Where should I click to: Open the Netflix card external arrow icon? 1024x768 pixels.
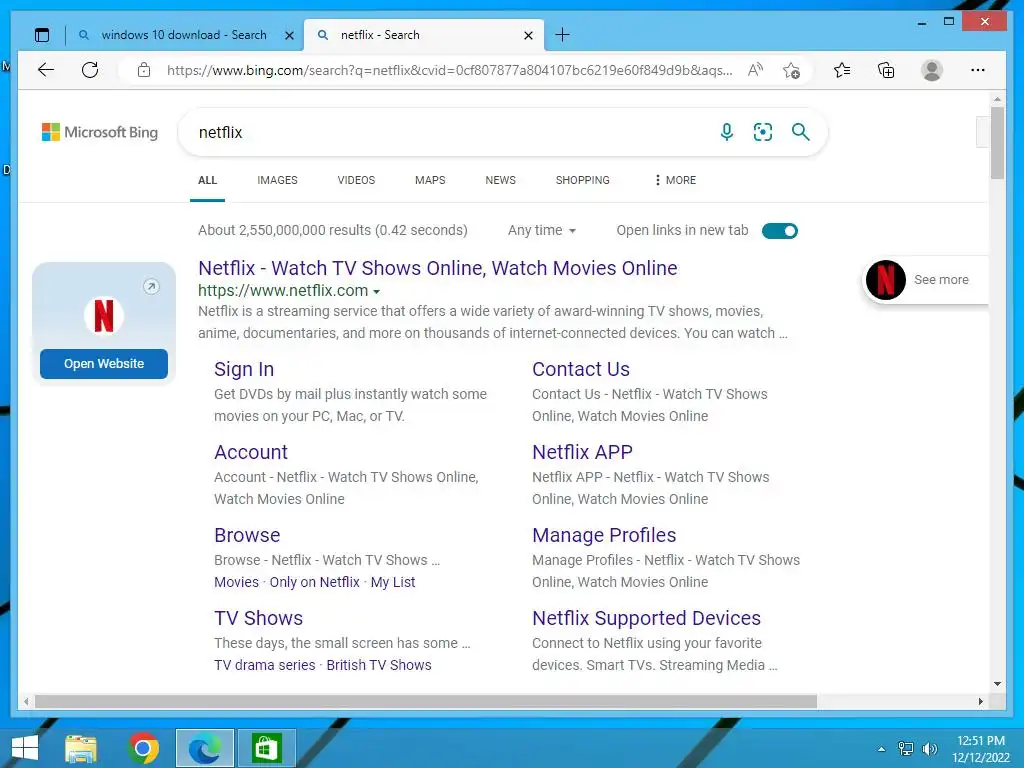pyautogui.click(x=151, y=286)
